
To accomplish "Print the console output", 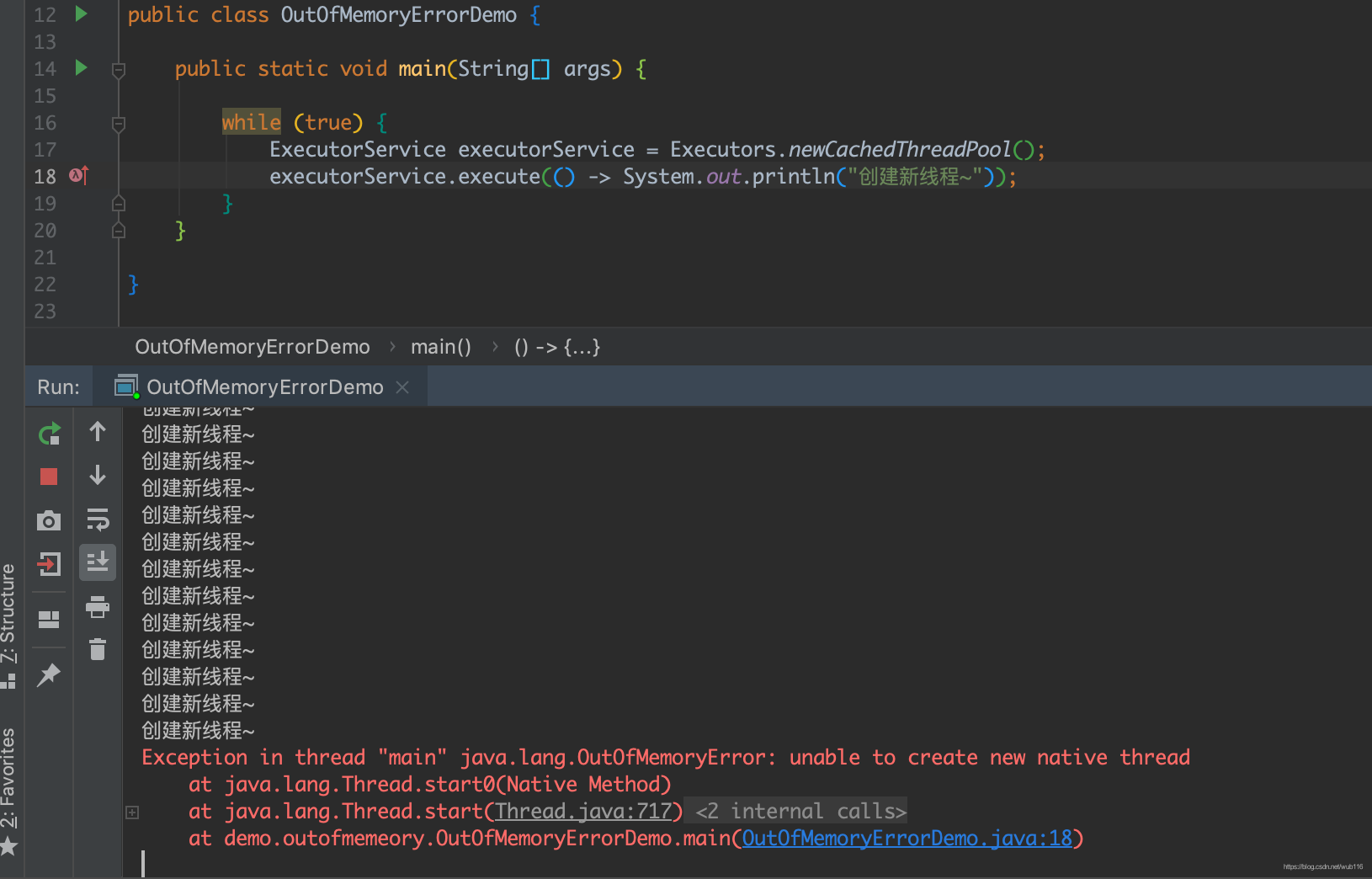I will click(98, 606).
